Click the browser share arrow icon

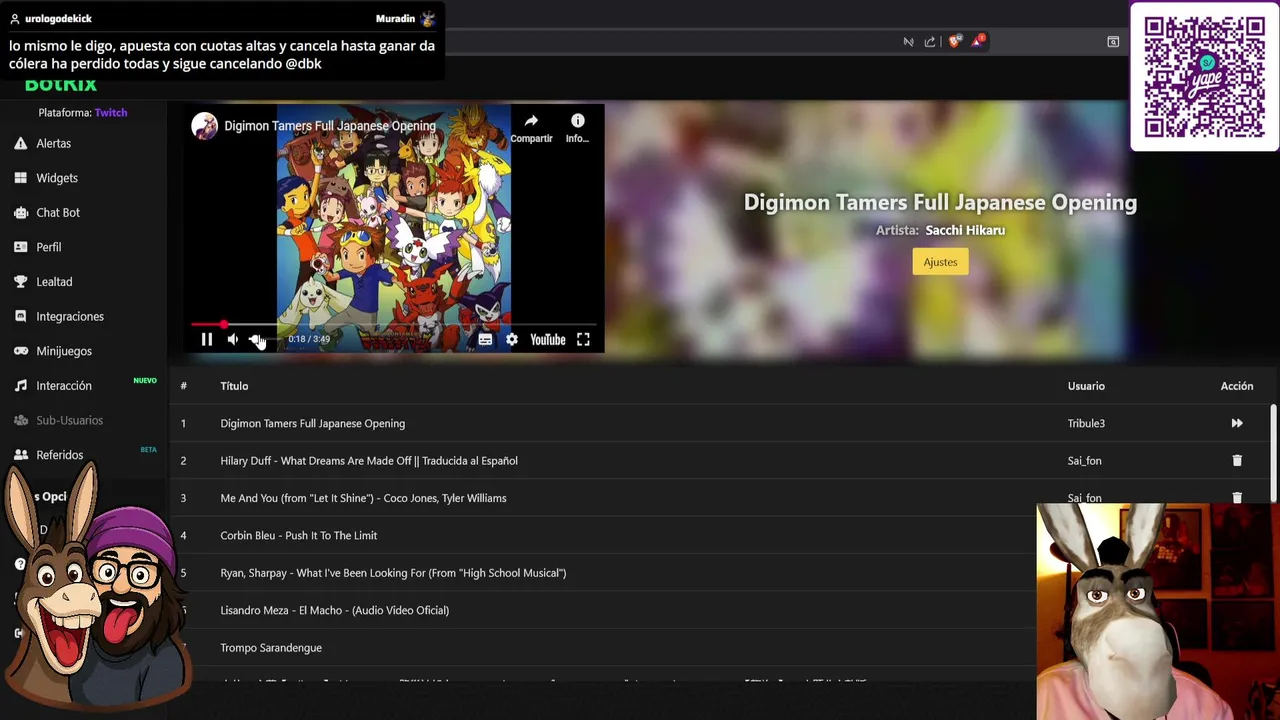930,41
